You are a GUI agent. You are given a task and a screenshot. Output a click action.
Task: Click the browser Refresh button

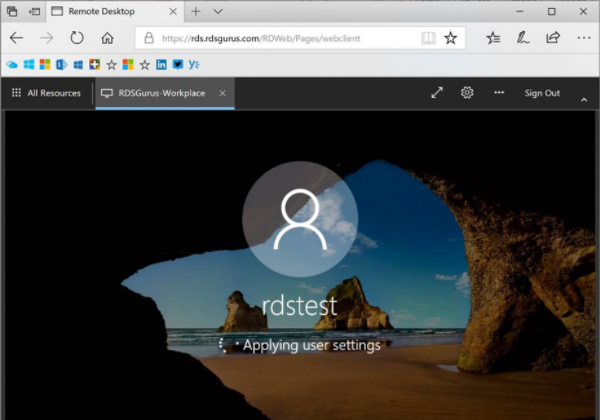click(x=76, y=38)
